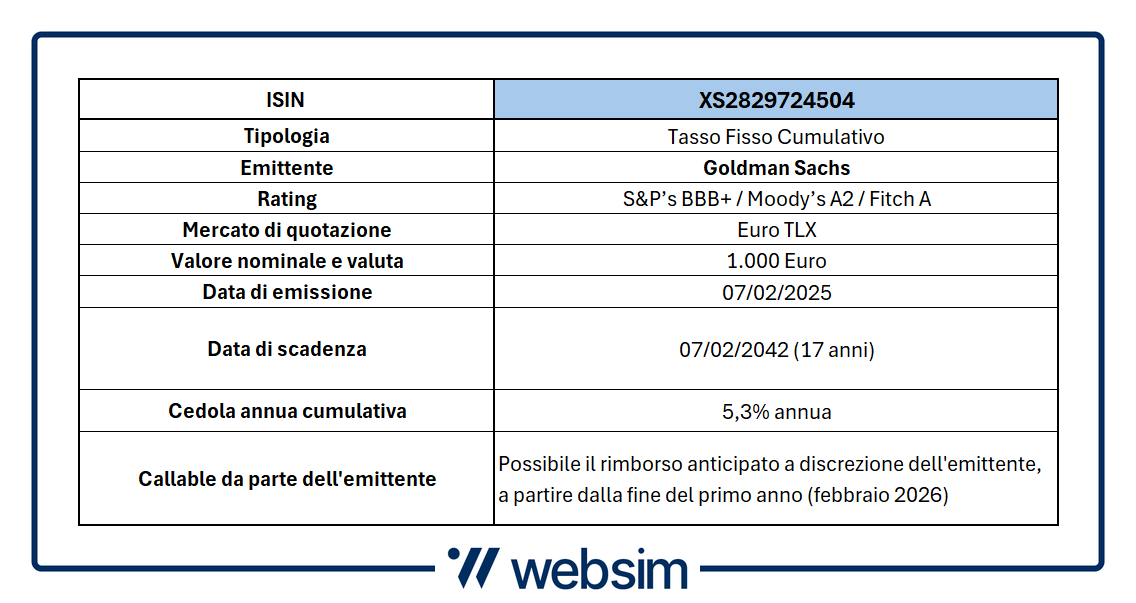Select the Rating label cell
The width and height of the screenshot is (1136, 603).
click(x=286, y=199)
